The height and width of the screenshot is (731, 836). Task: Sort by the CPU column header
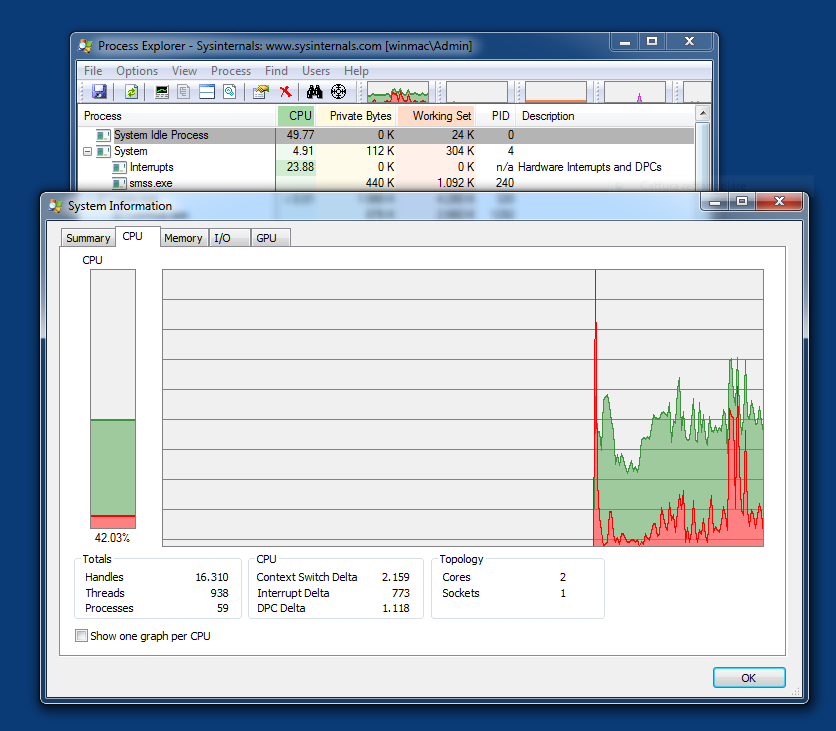(x=296, y=116)
